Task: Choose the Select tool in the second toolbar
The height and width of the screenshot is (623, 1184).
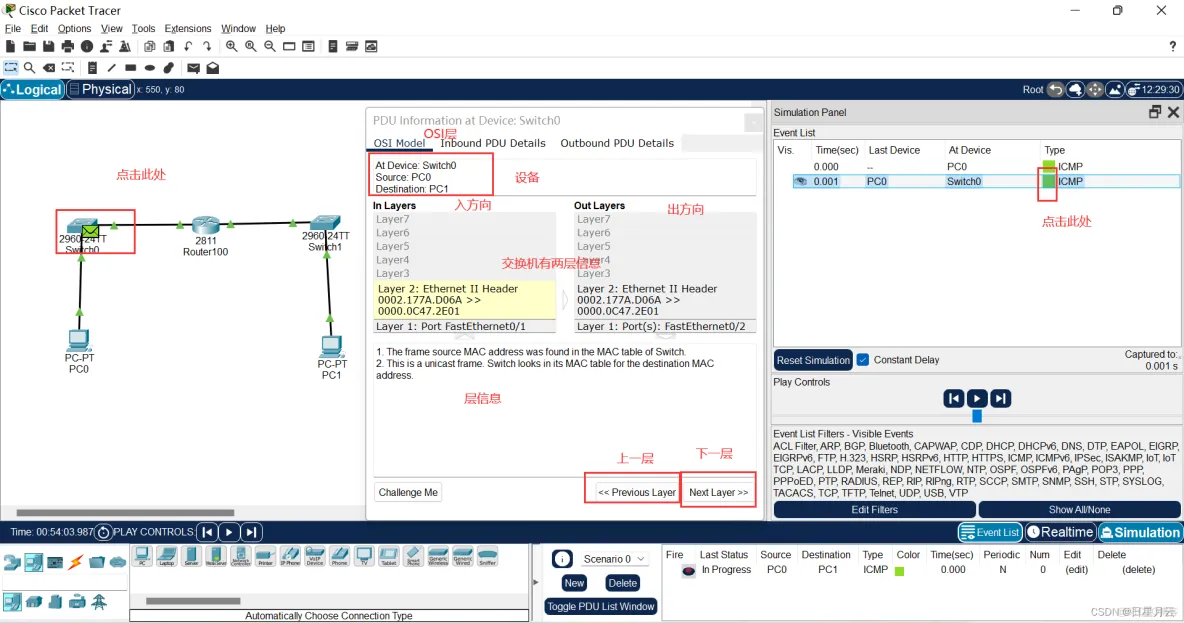Action: 11,68
